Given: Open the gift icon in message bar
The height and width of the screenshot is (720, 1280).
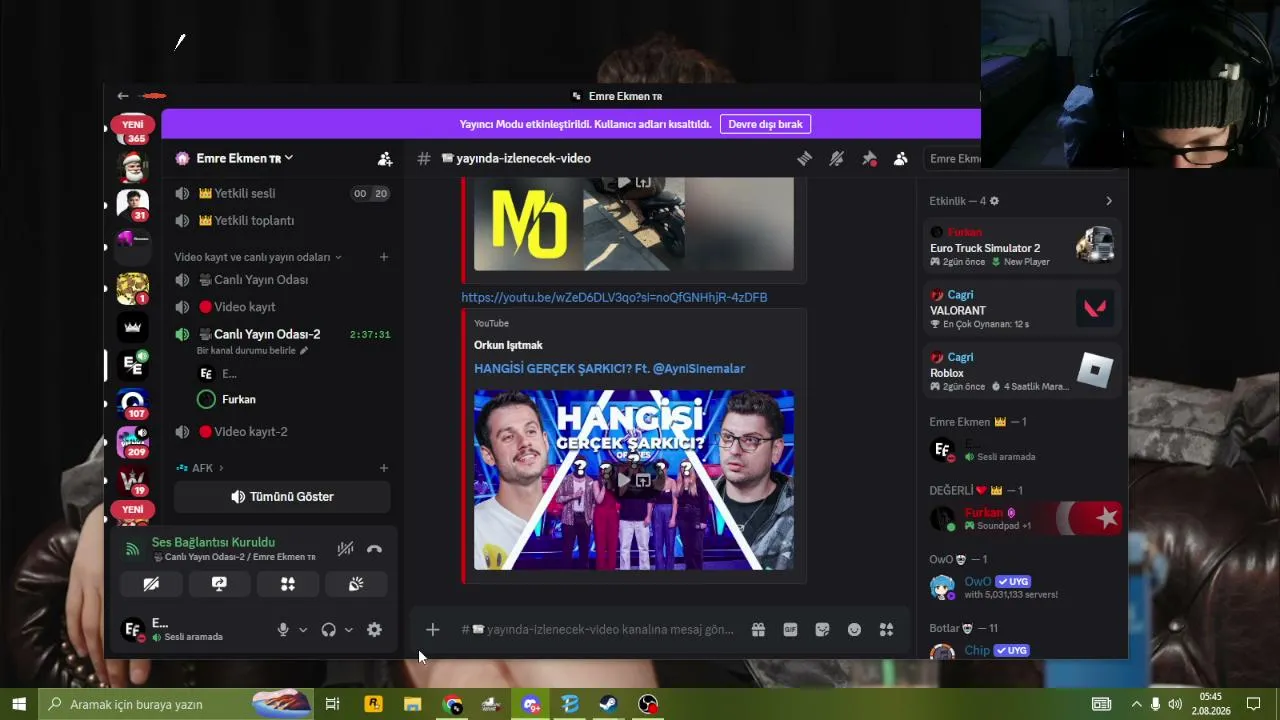Looking at the screenshot, I should (758, 629).
